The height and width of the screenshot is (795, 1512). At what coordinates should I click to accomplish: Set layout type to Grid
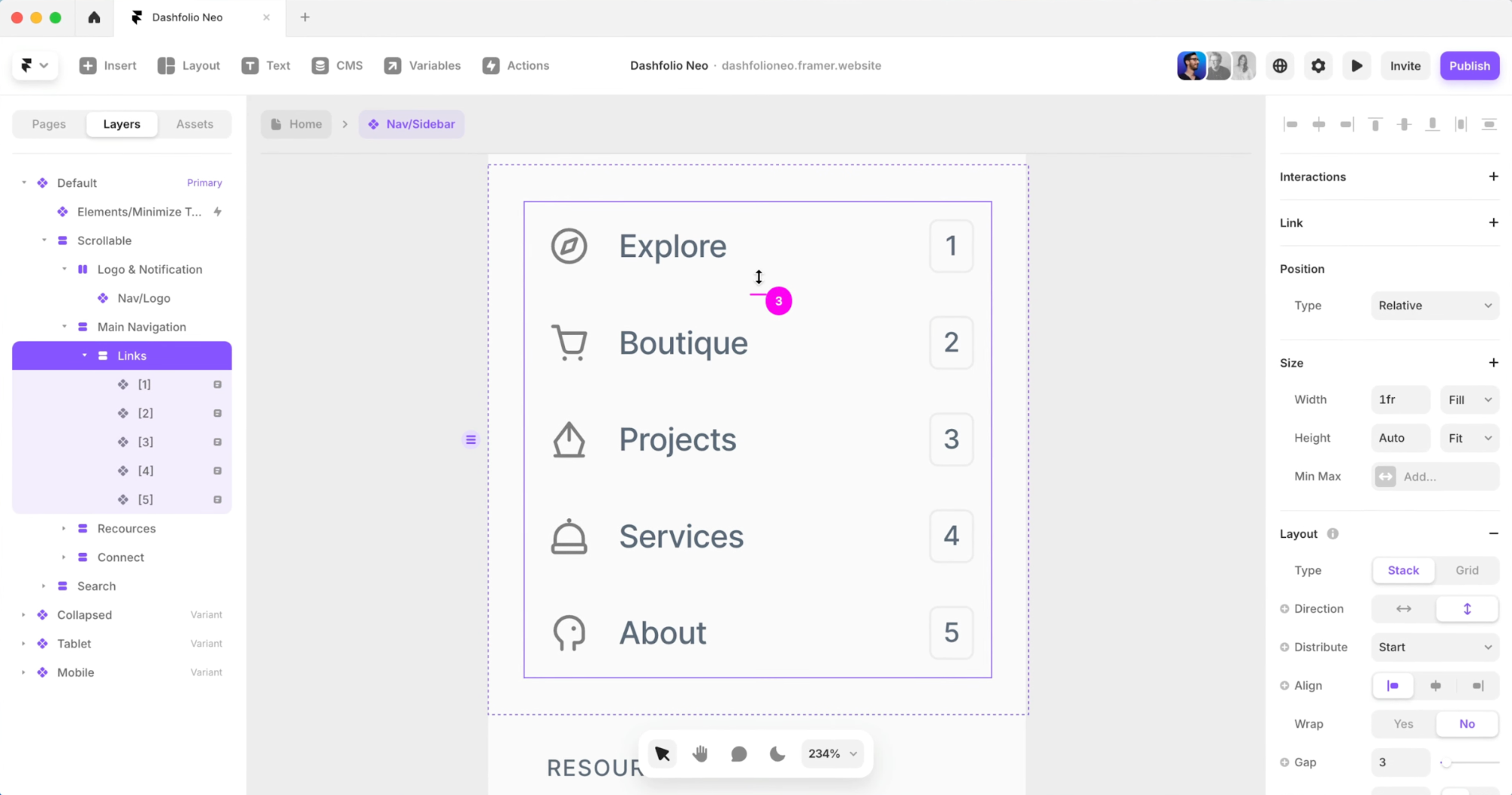click(x=1467, y=570)
